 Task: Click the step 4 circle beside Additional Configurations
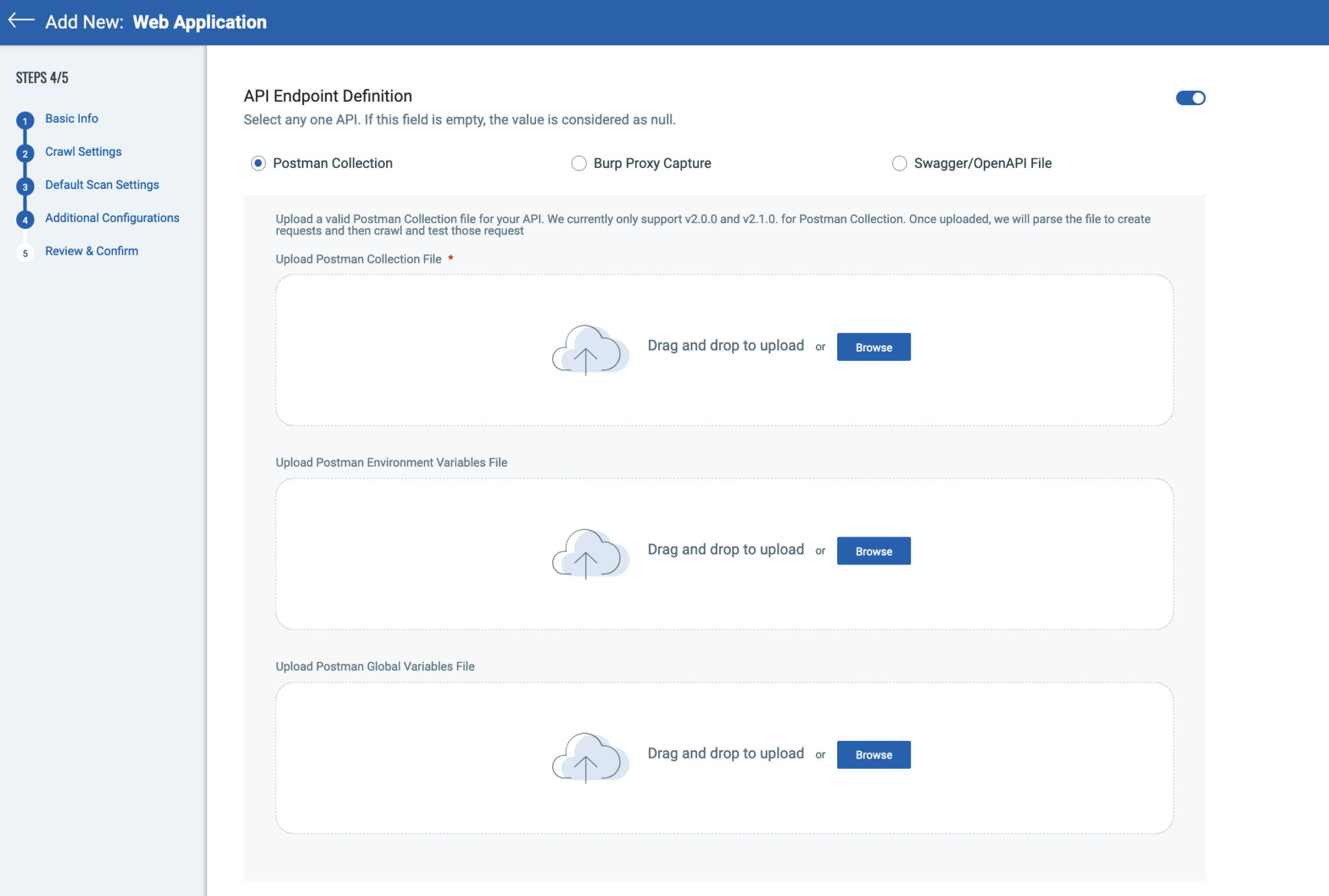click(x=25, y=219)
